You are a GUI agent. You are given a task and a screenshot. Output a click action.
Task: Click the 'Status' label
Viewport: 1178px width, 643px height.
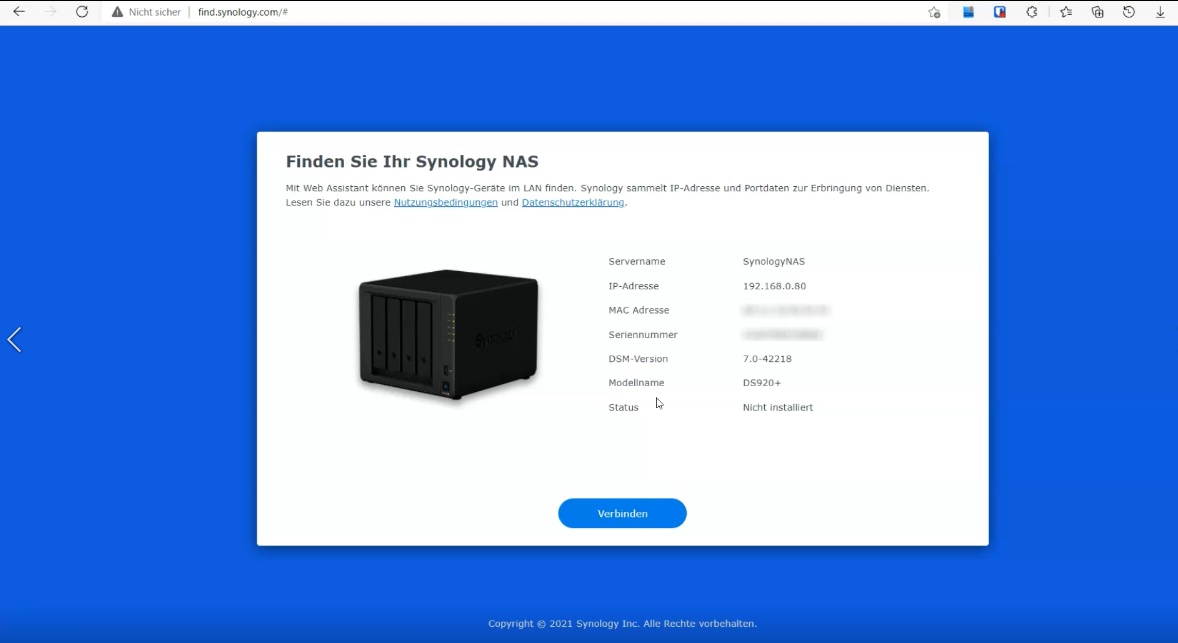(624, 407)
